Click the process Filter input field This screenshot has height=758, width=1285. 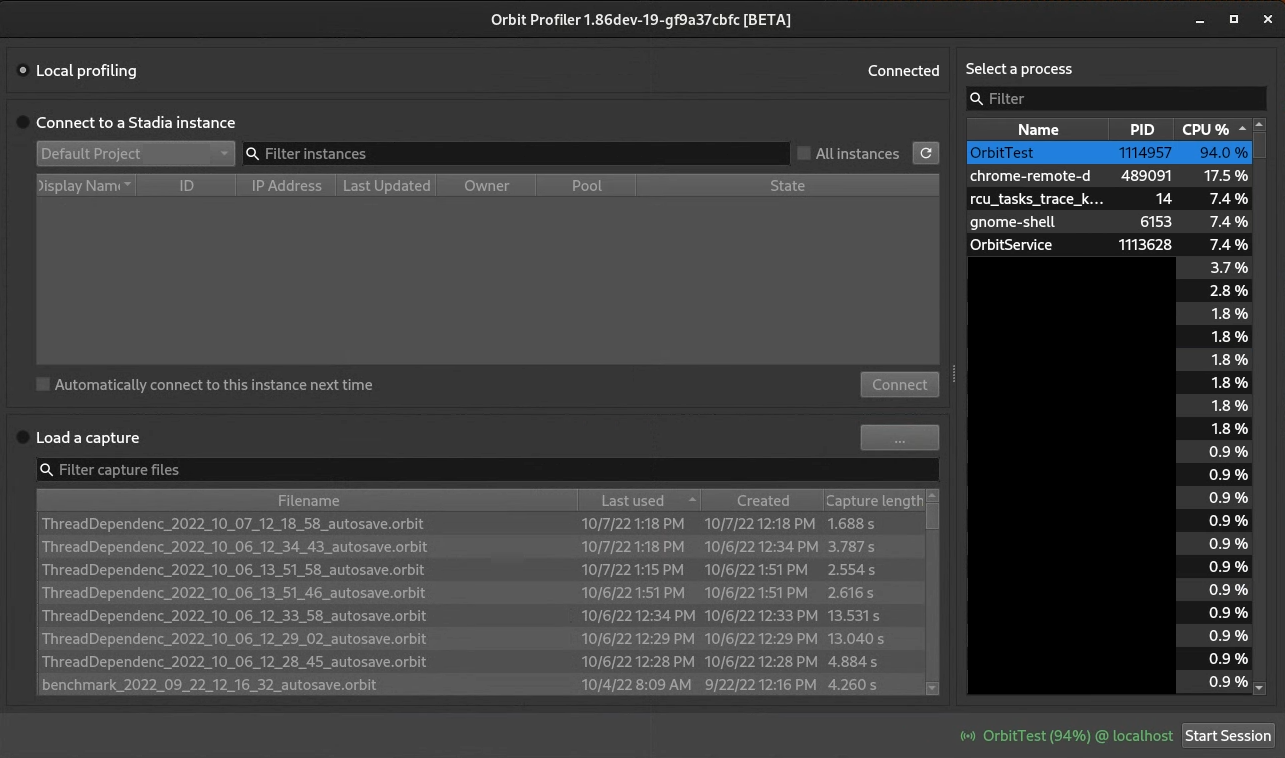point(1116,99)
